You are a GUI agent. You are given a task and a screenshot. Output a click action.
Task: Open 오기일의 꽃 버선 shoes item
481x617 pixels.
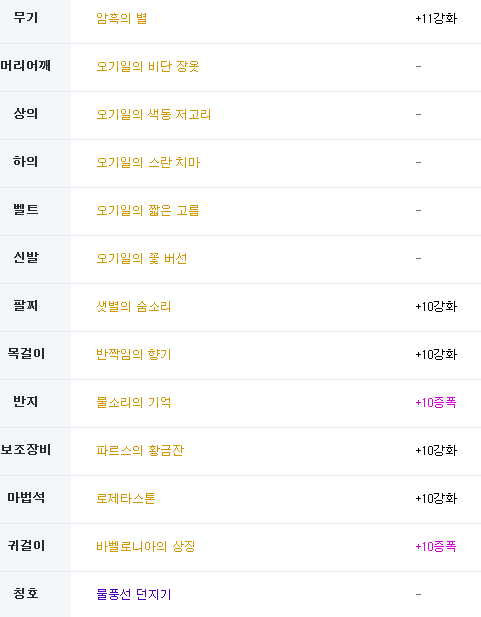coord(142,258)
